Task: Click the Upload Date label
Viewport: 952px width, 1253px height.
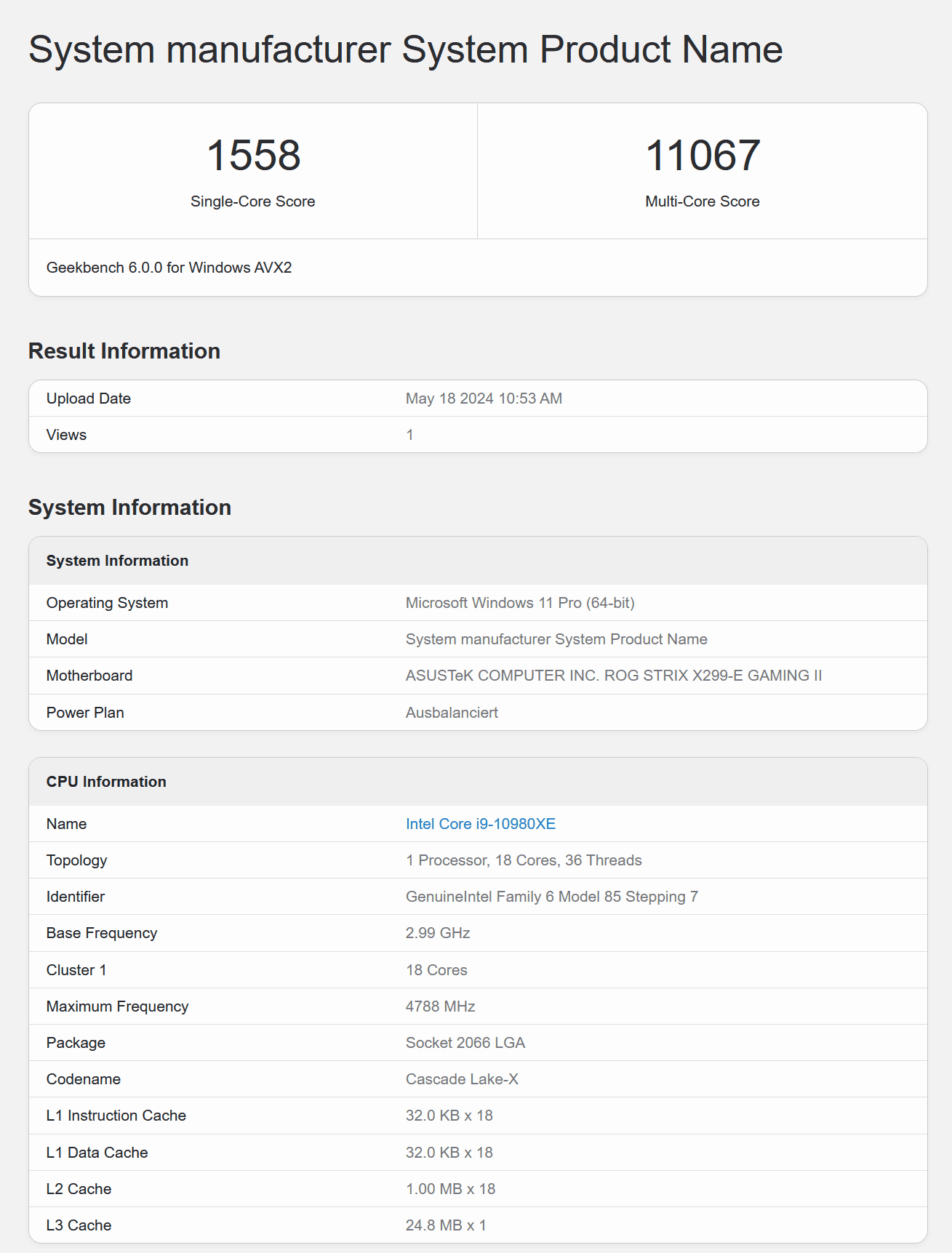Action: coord(89,399)
